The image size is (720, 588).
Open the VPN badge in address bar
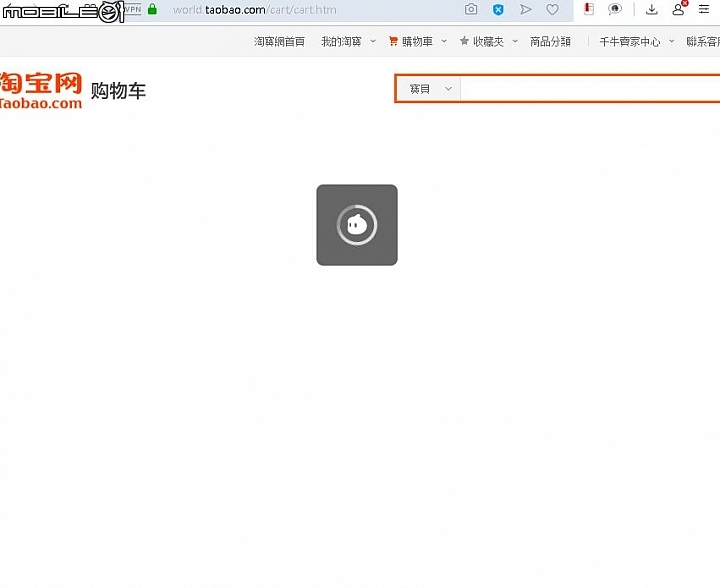pos(133,9)
